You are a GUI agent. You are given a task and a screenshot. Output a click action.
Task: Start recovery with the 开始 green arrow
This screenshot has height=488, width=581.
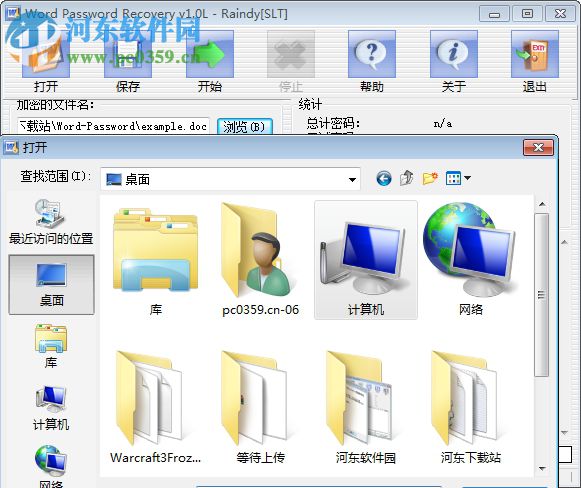click(x=210, y=54)
